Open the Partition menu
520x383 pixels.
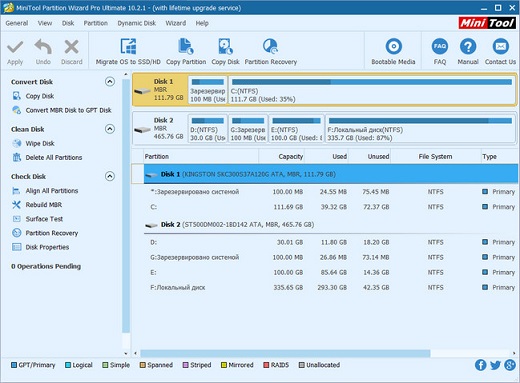coord(96,23)
